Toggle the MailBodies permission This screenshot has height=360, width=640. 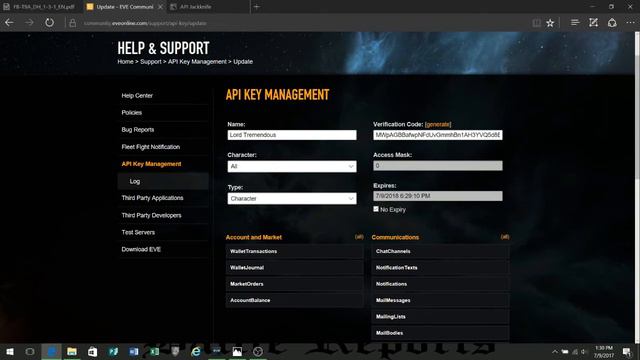[440, 333]
